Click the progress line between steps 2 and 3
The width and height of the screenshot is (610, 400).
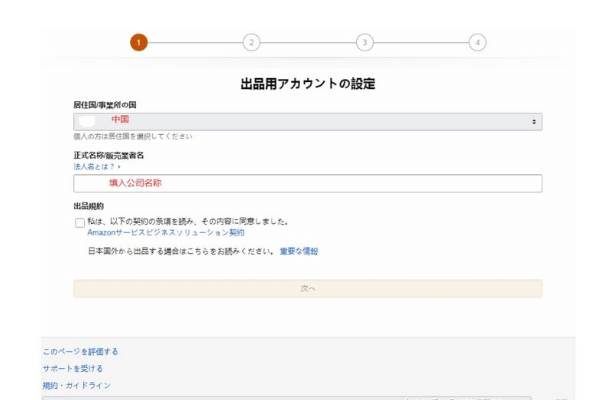[x=308, y=42]
